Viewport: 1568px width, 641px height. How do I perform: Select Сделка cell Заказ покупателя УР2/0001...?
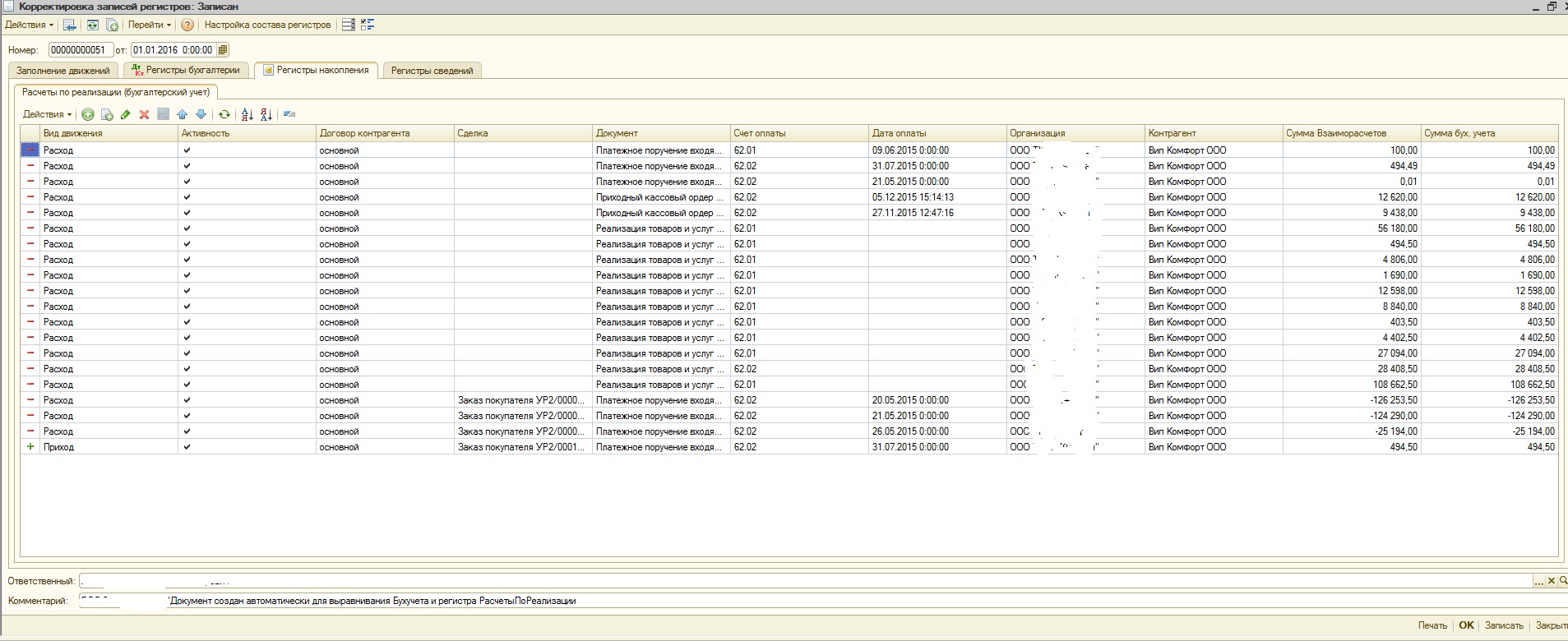click(523, 447)
